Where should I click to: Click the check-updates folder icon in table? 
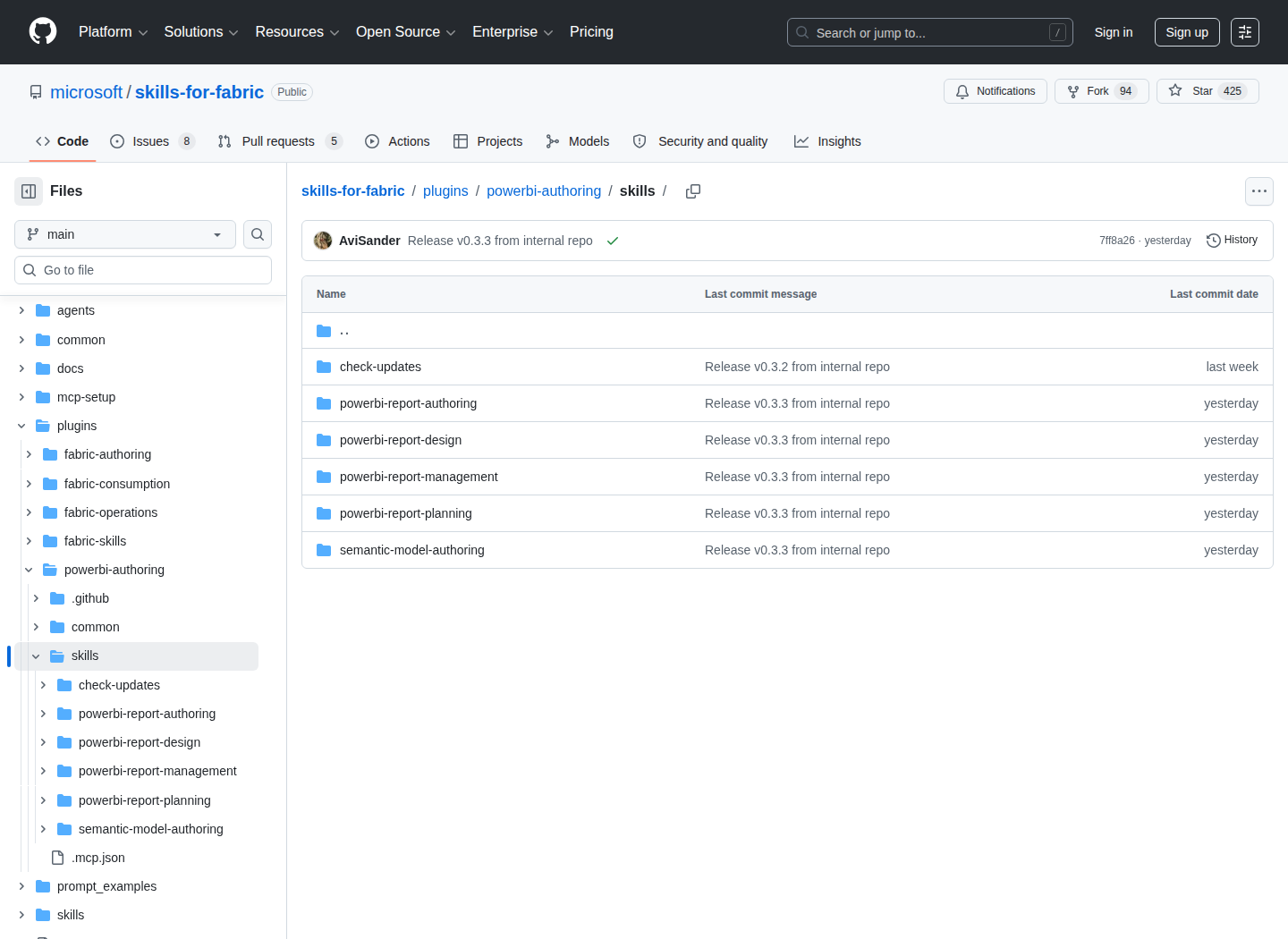[x=324, y=367]
